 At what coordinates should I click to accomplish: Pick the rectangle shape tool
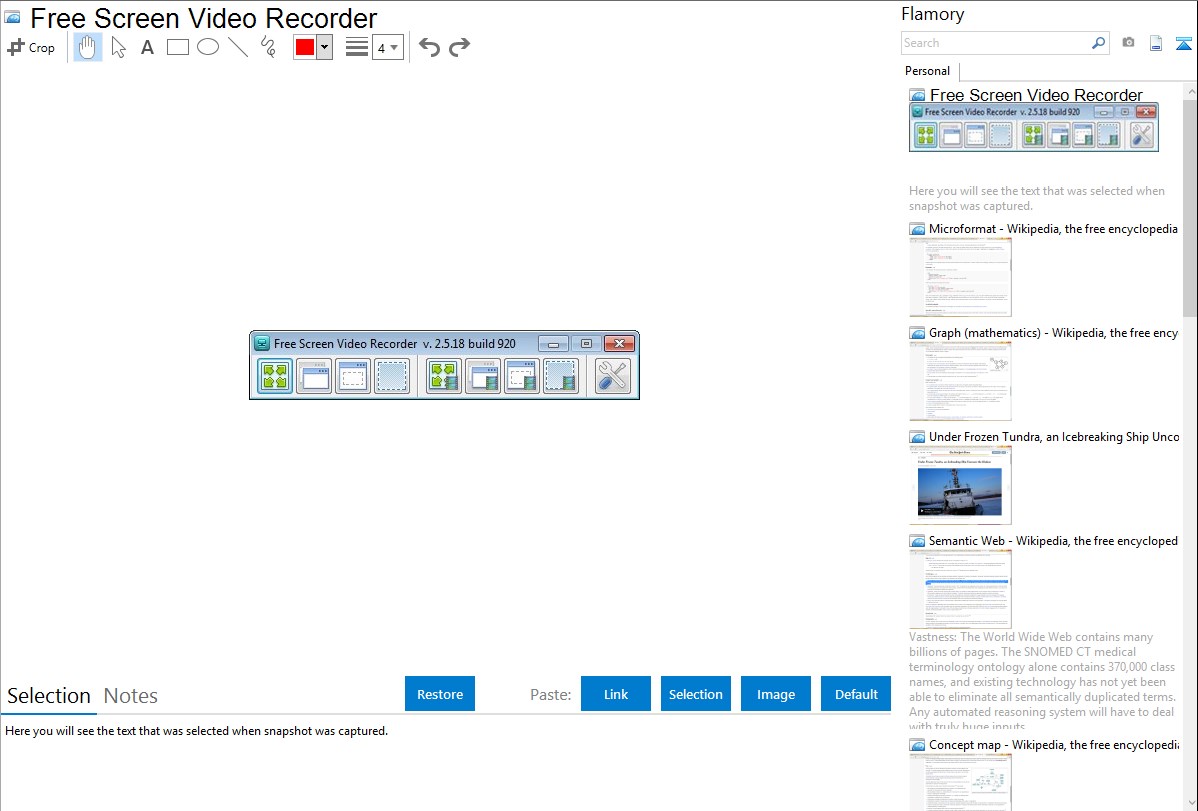point(177,47)
